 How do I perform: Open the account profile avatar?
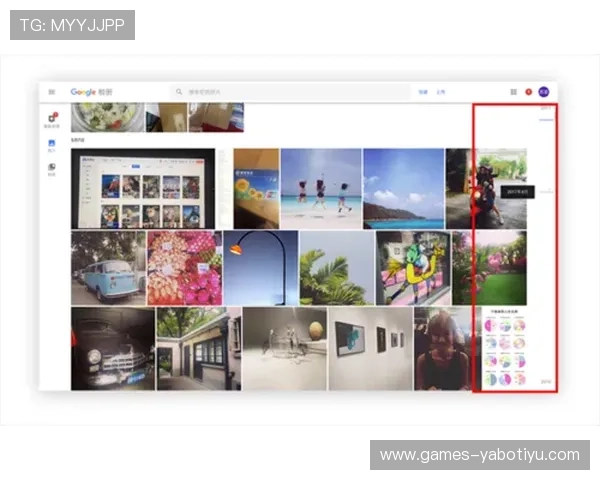[x=544, y=92]
